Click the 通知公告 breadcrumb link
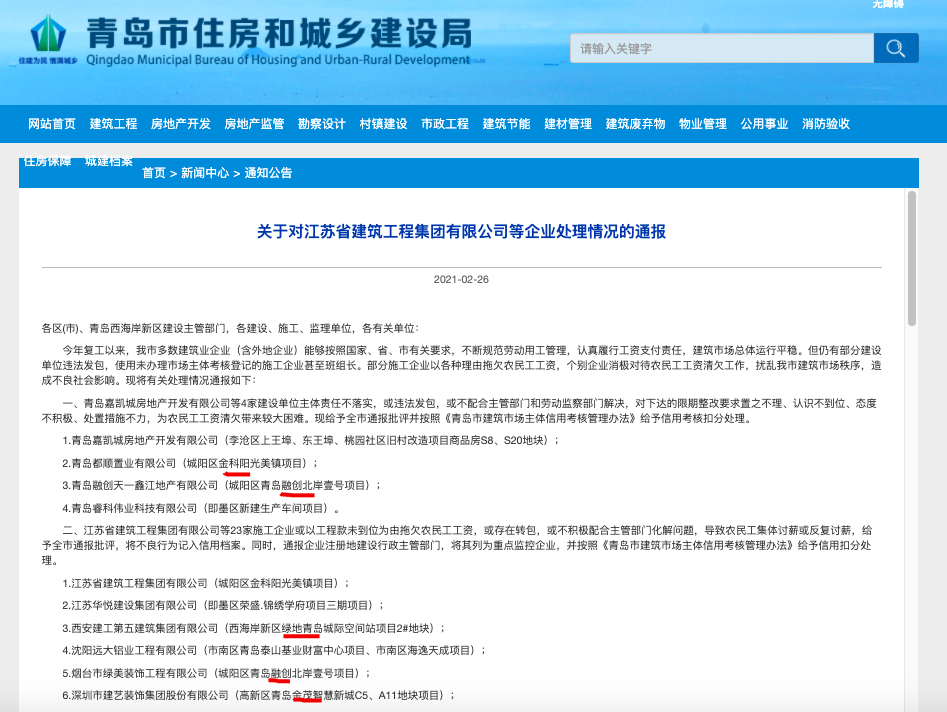 [x=269, y=173]
